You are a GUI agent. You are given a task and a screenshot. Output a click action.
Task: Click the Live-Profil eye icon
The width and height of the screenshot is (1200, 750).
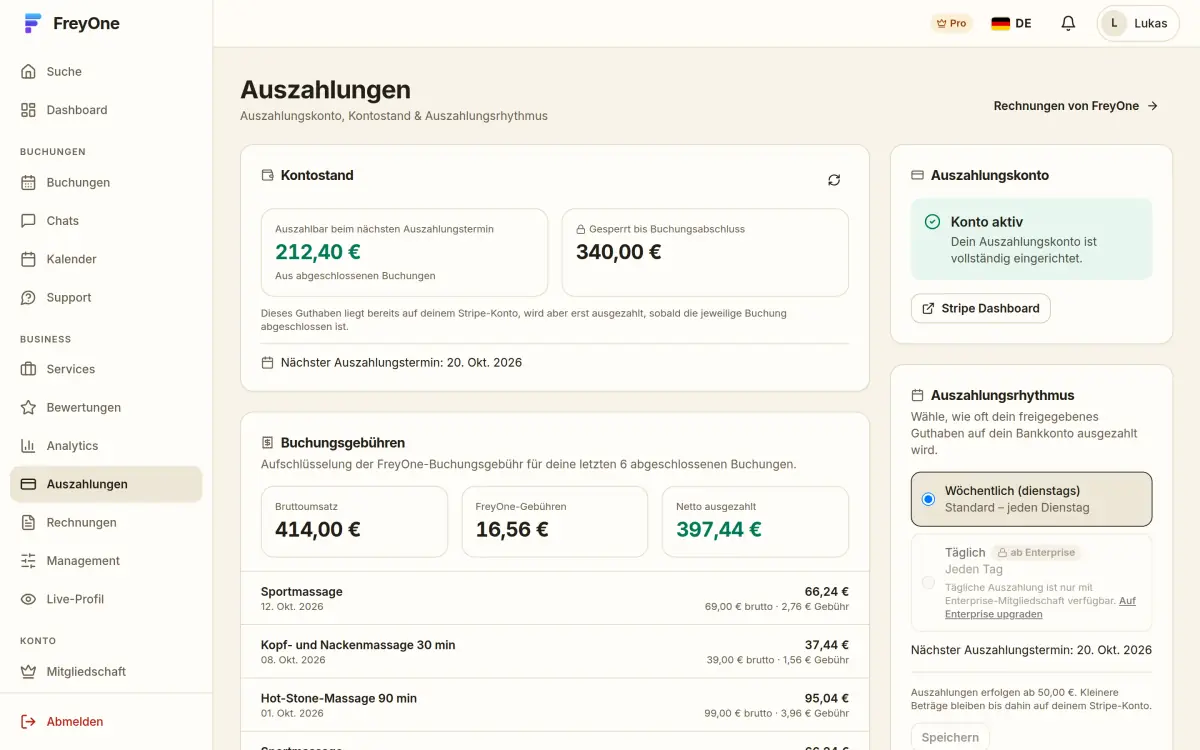coord(28,599)
